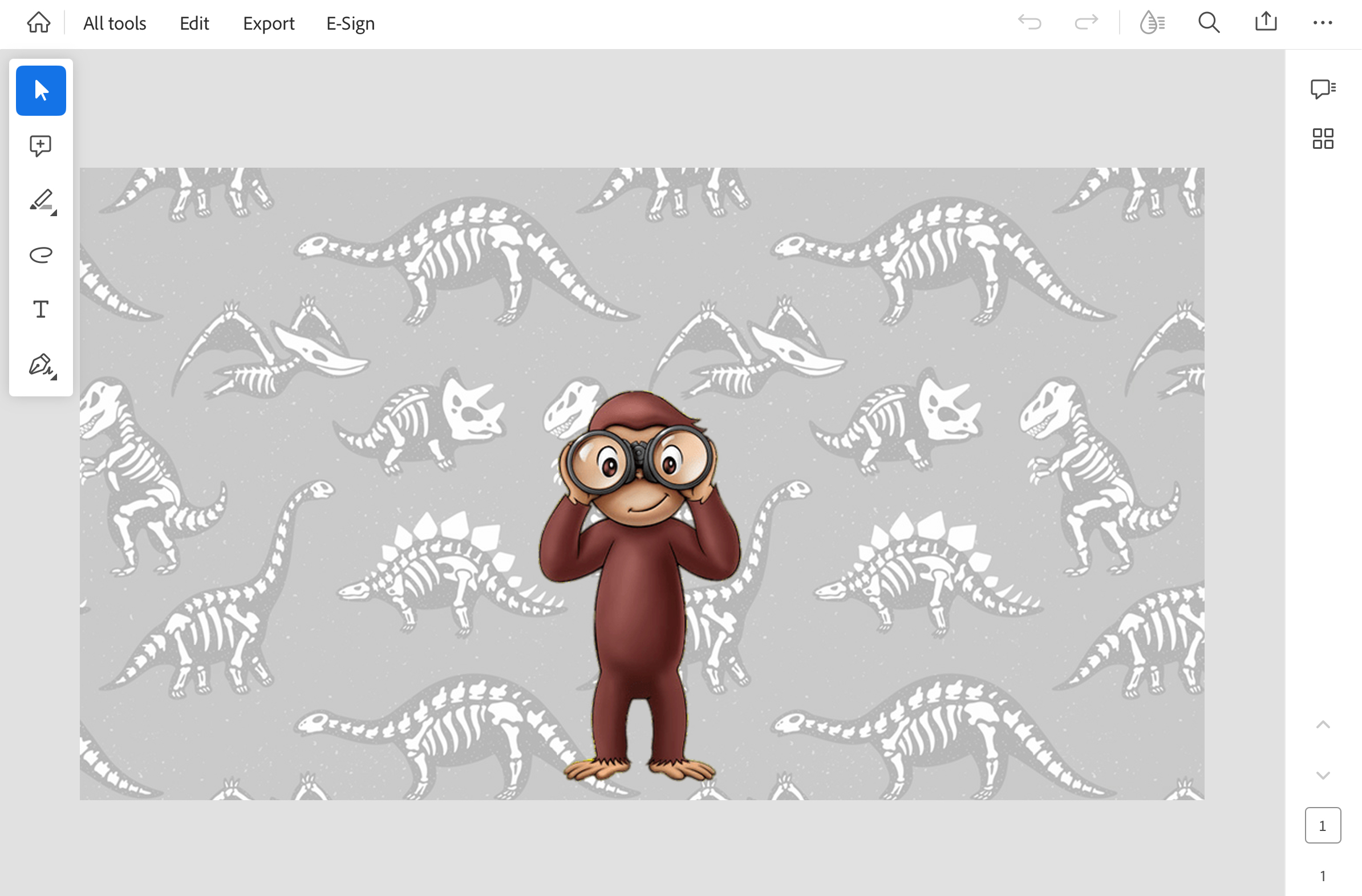Open the comments panel icon

1323,89
